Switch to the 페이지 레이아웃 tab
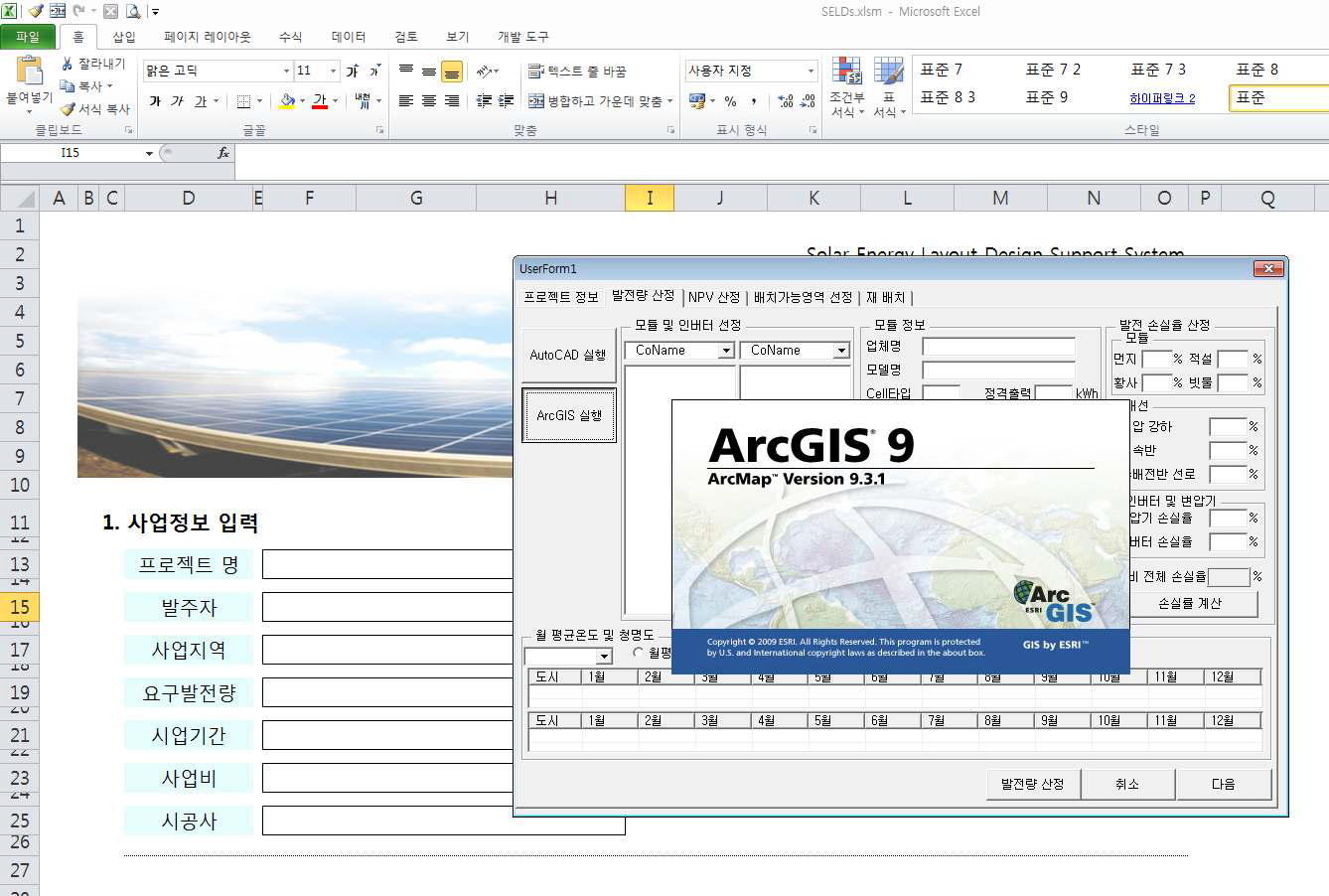Image resolution: width=1329 pixels, height=896 pixels. [208, 37]
